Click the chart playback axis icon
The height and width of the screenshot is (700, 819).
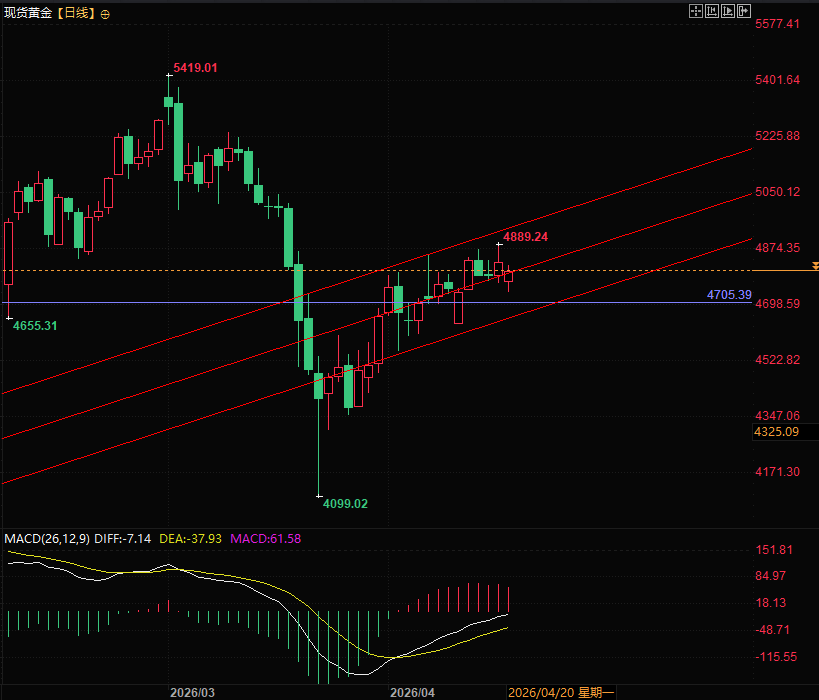tap(728, 11)
